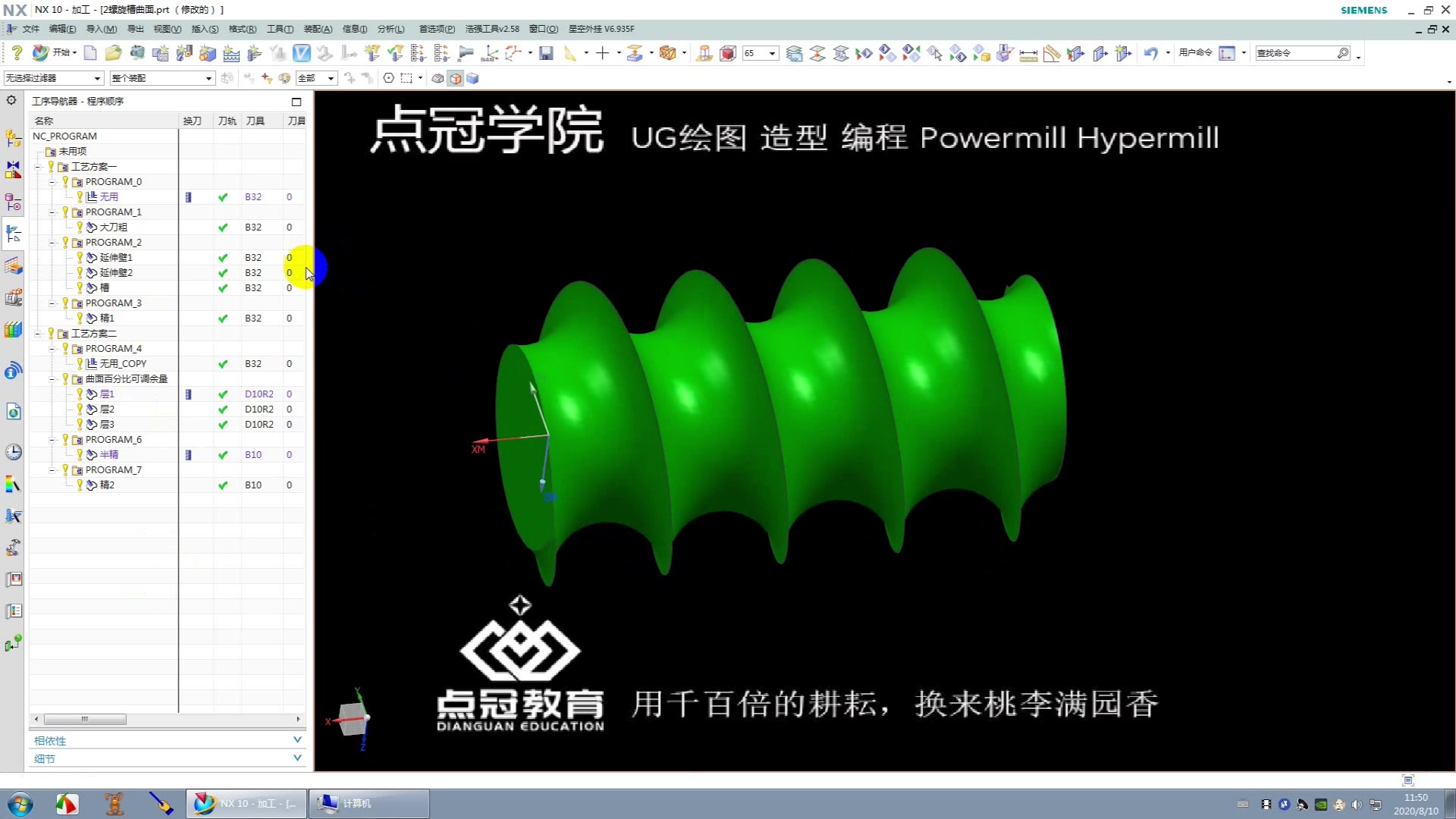Toggle the lightbulb next to 工艺方案一
This screenshot has width=1456, height=819.
(52, 166)
